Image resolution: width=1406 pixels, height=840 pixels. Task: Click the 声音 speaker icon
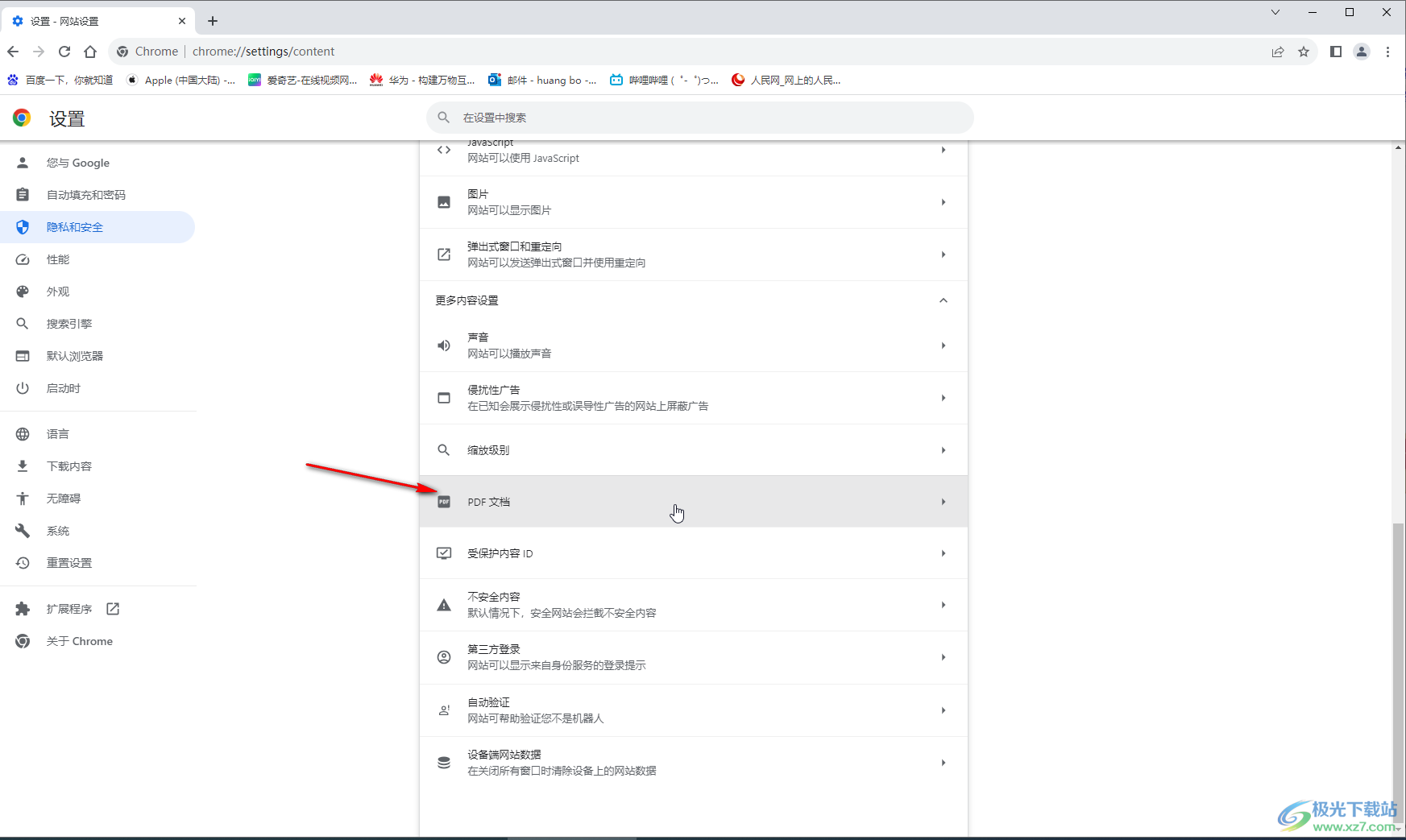pos(444,346)
